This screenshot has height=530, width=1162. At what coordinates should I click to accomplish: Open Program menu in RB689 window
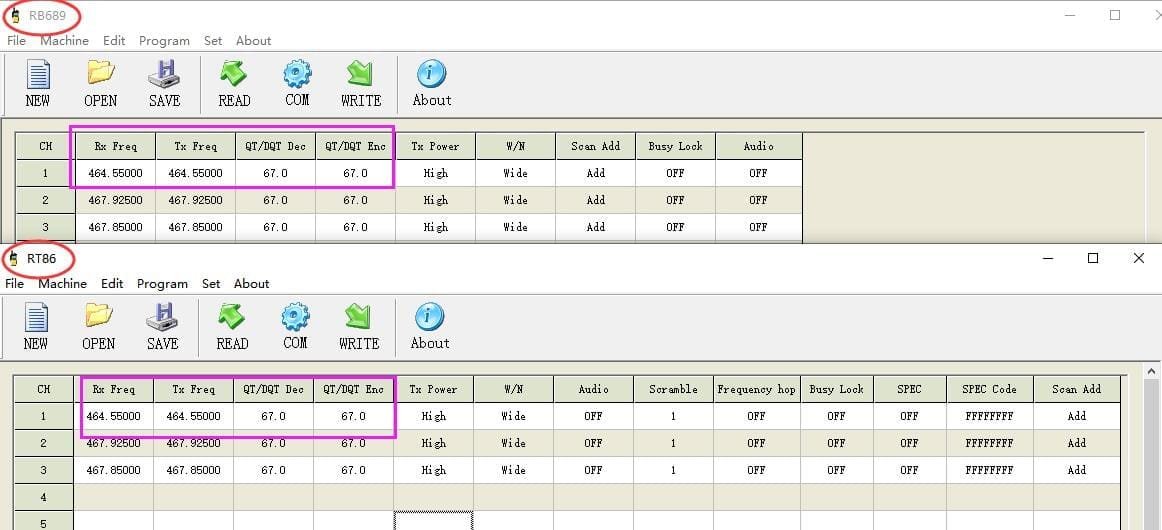[165, 41]
